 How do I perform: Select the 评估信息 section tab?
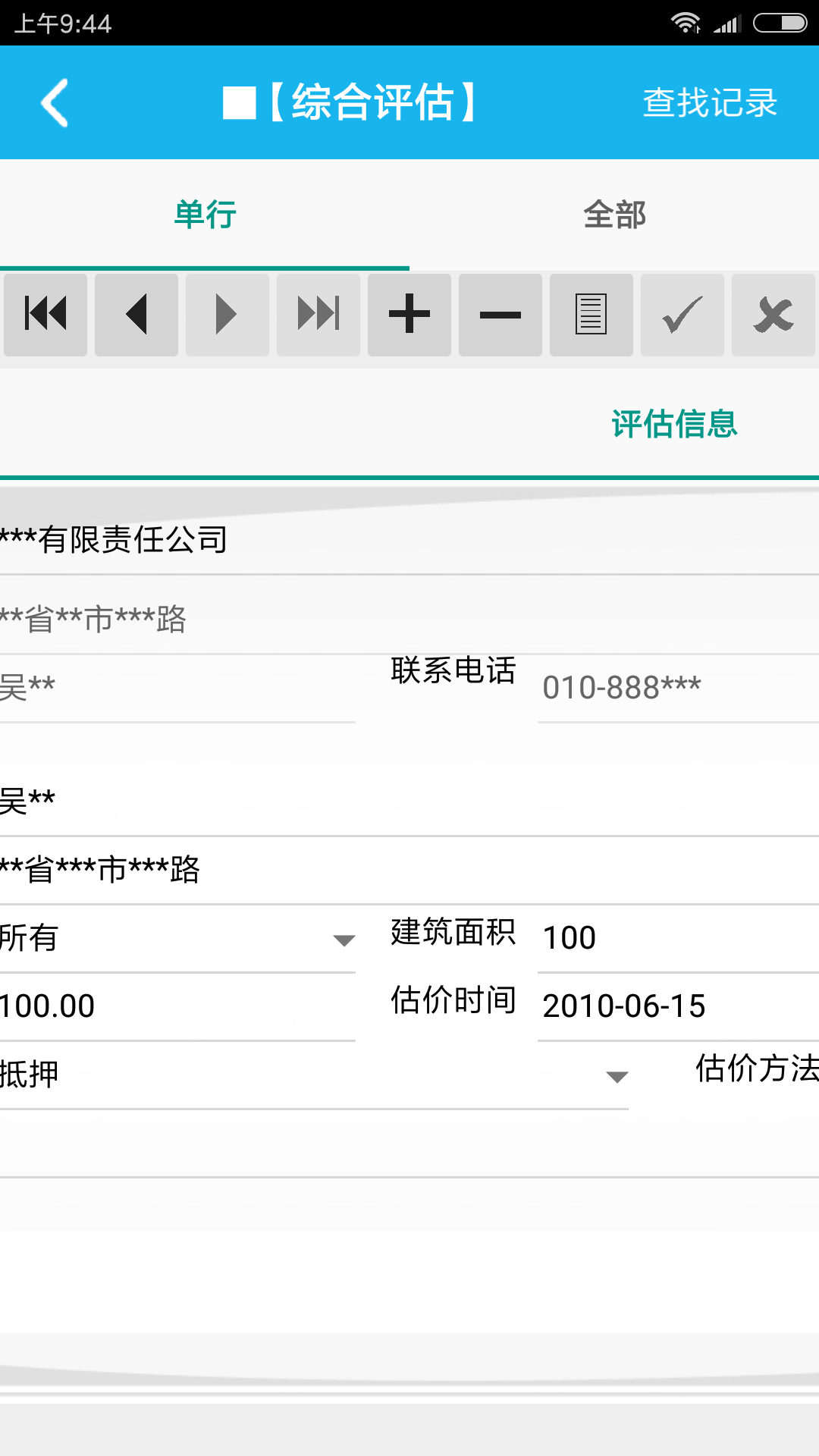pos(674,424)
